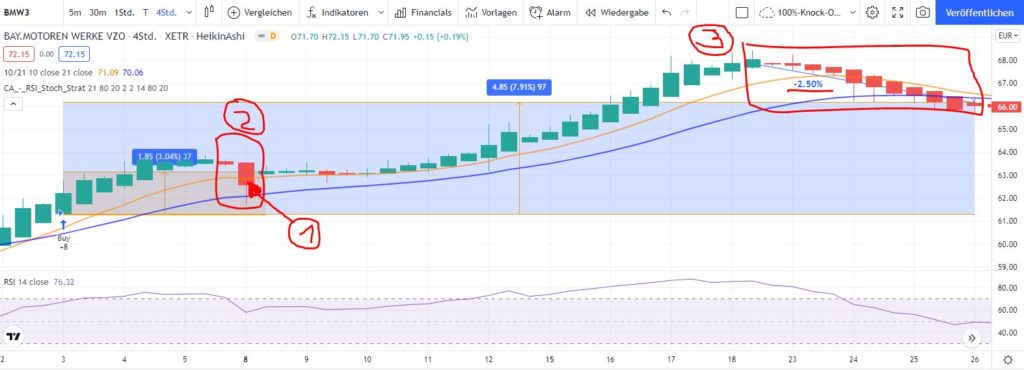This screenshot has height=370, width=1024.
Task: Take a chart snapshot with camera icon
Action: (x=922, y=12)
